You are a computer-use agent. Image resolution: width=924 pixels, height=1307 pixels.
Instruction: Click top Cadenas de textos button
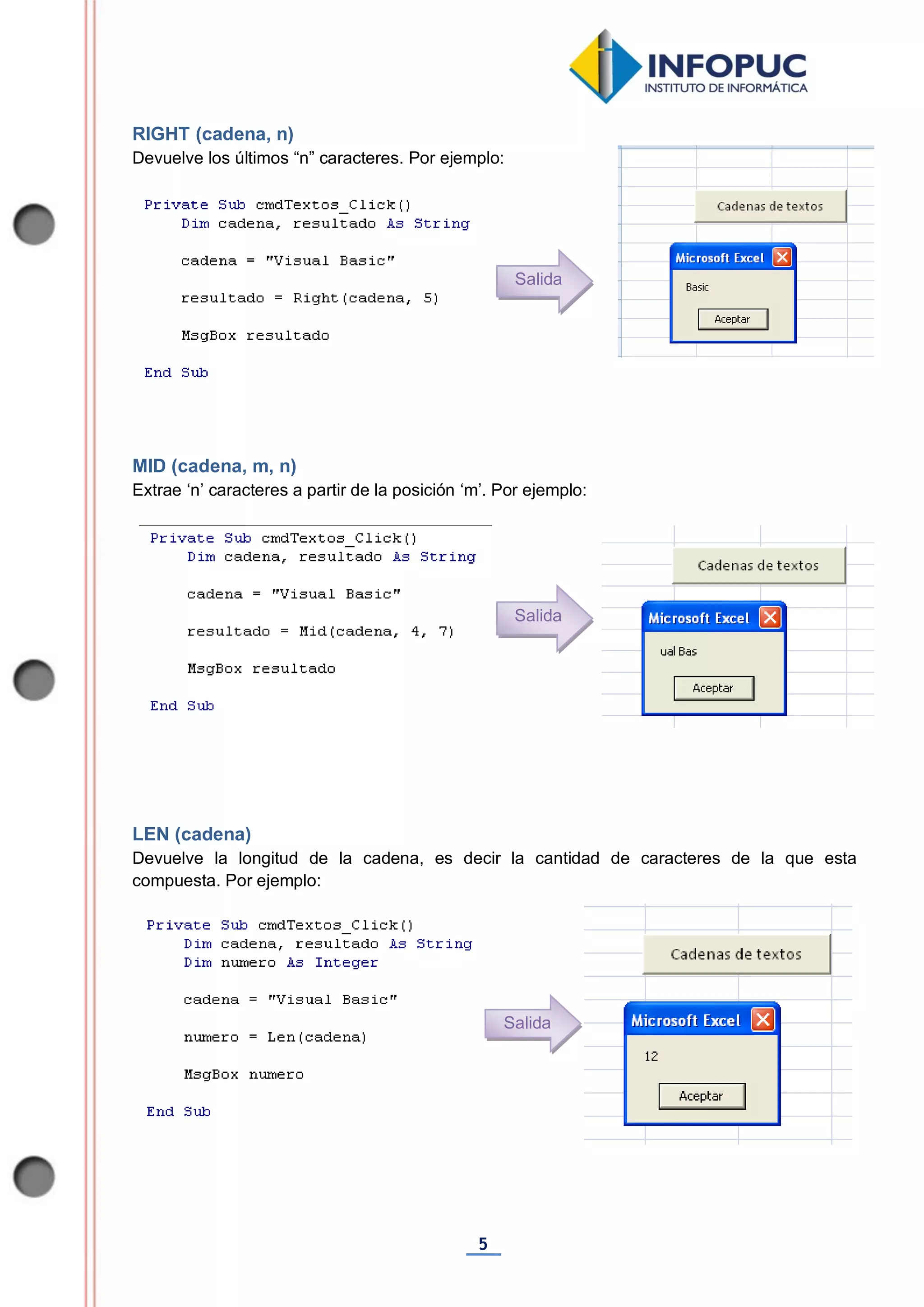tap(770, 206)
